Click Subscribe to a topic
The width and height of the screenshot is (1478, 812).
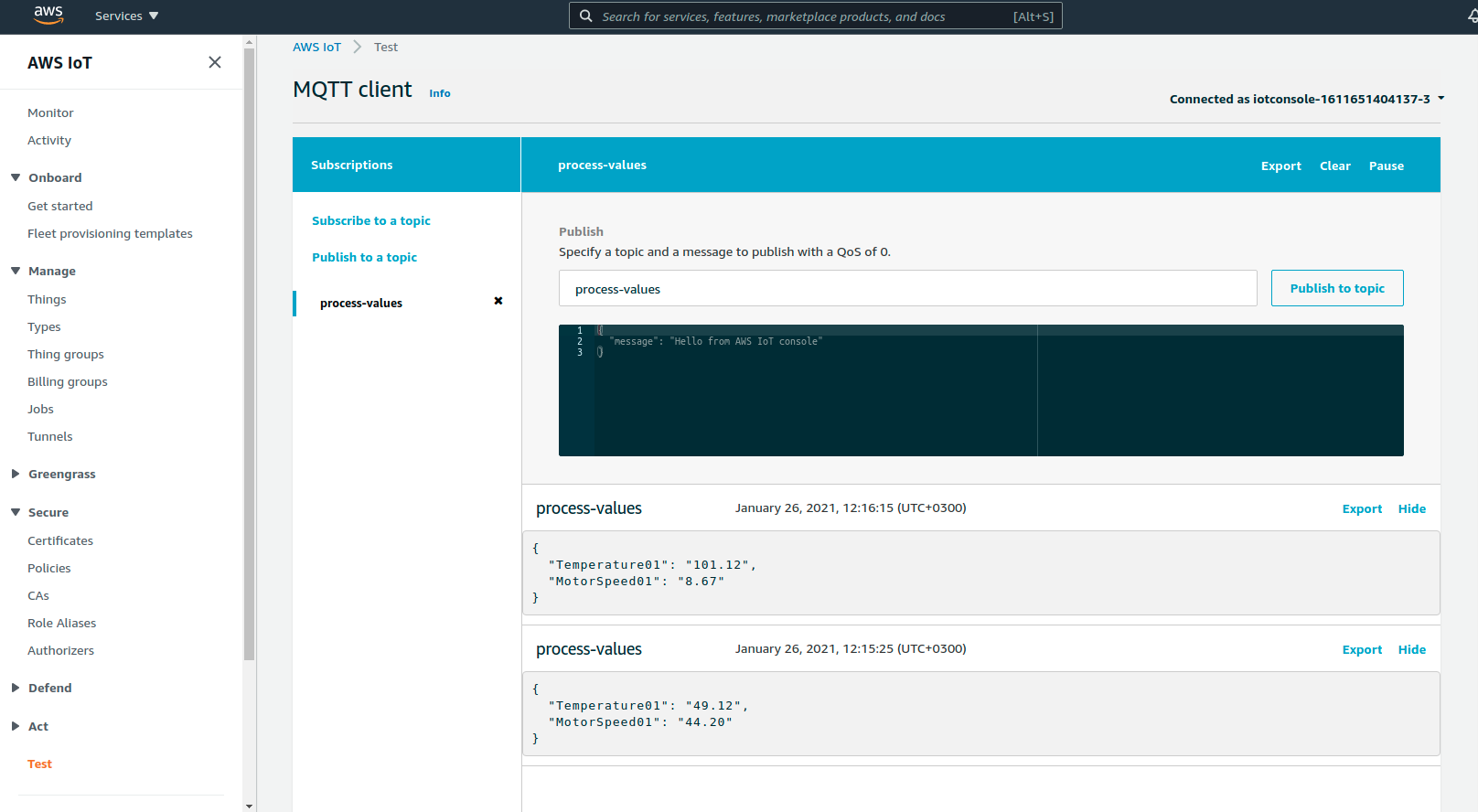371,220
